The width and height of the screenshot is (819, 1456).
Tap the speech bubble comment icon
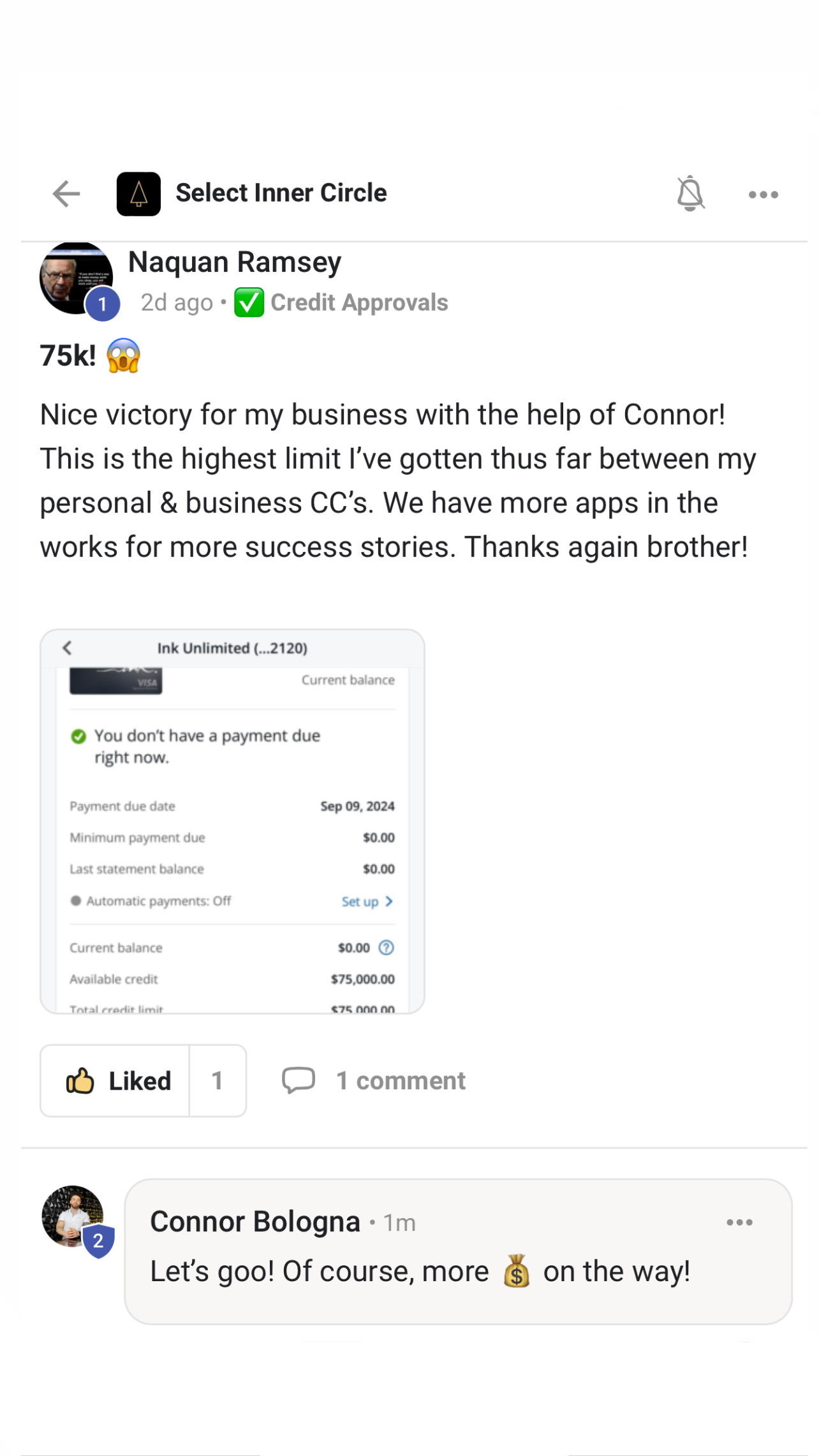(x=299, y=1080)
